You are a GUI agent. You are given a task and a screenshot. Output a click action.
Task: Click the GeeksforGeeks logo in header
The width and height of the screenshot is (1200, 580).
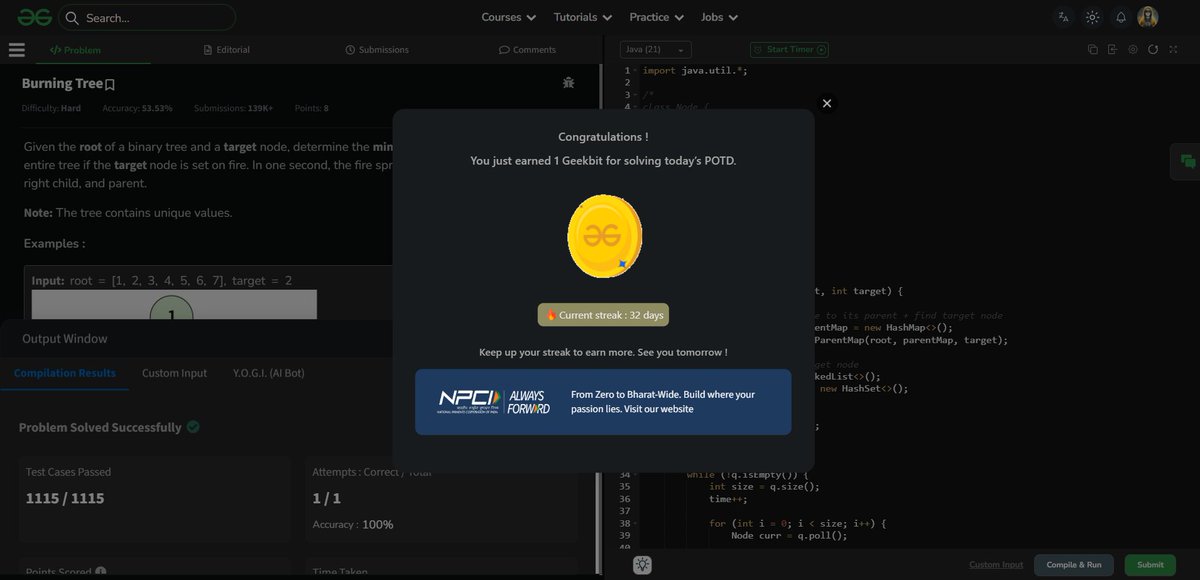click(x=33, y=17)
